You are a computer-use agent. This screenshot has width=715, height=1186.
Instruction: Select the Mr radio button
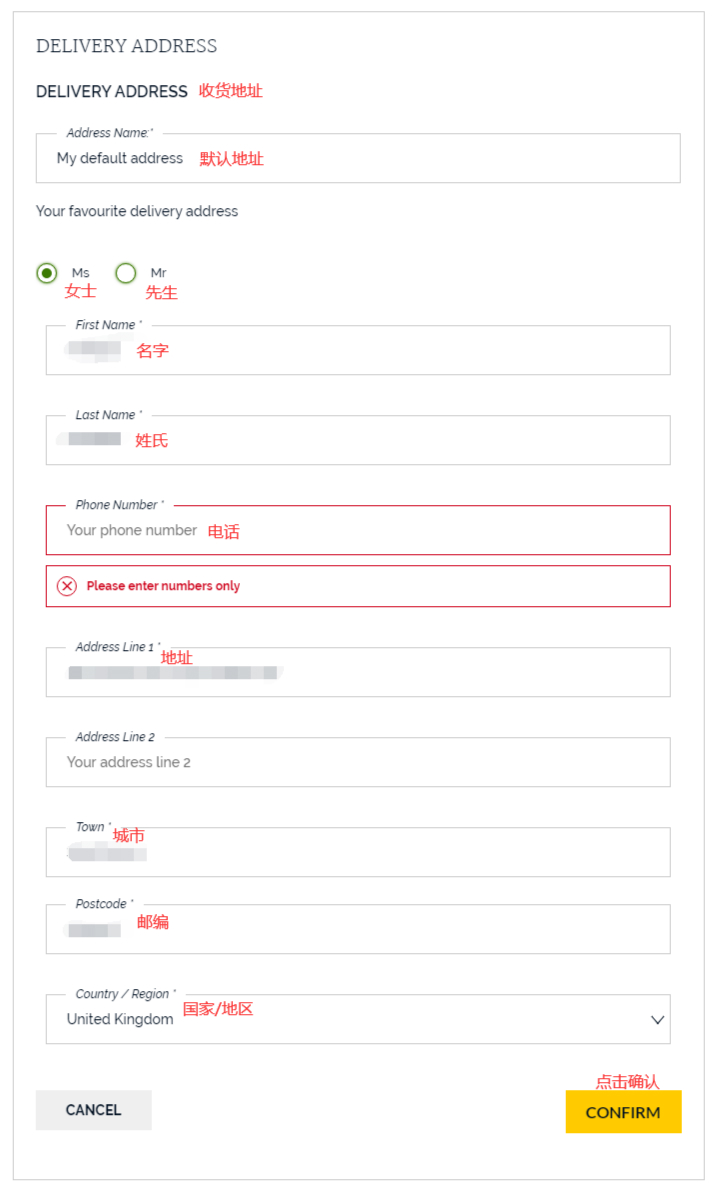point(126,273)
